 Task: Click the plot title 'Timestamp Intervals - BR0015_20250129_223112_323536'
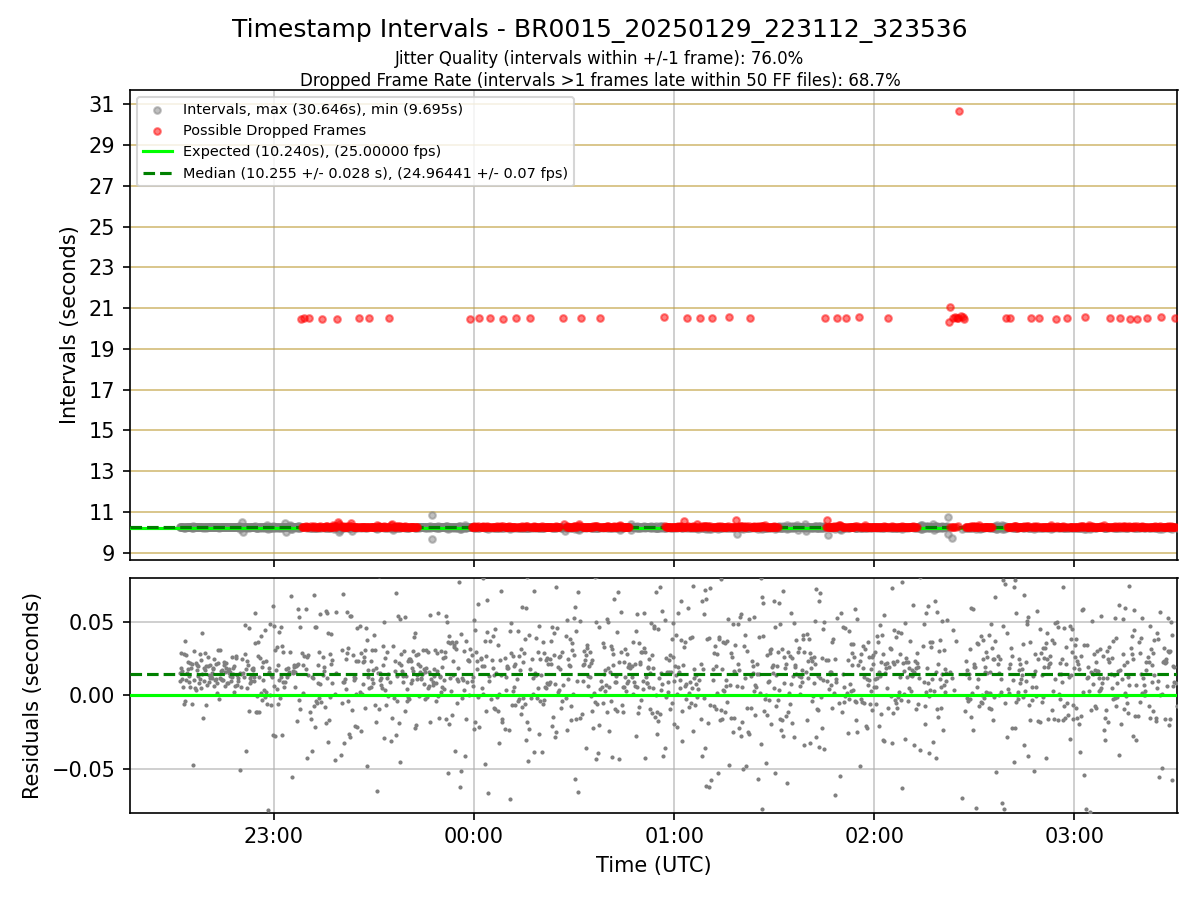[599, 29]
